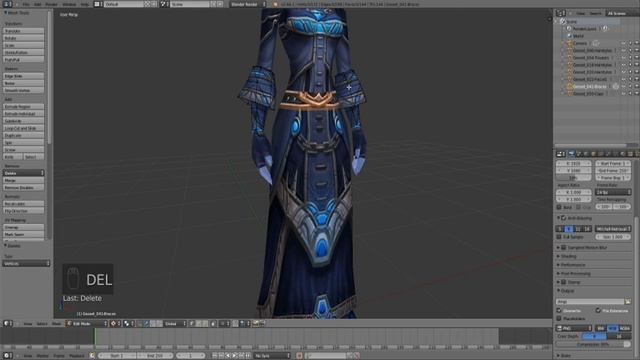Click the Camera object icon in Outliner
Image resolution: width=640 pixels, height=360 pixels.
coord(569,43)
